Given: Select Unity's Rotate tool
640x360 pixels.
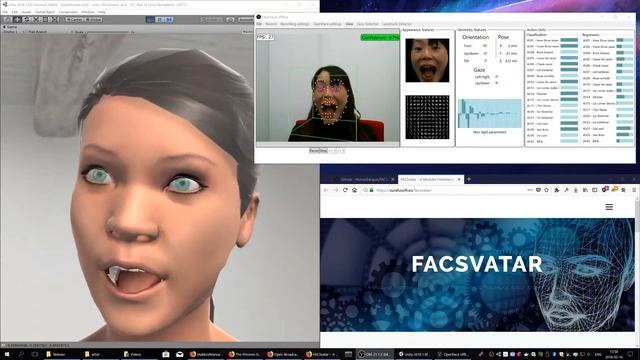Looking at the screenshot, I should pos(26,19).
